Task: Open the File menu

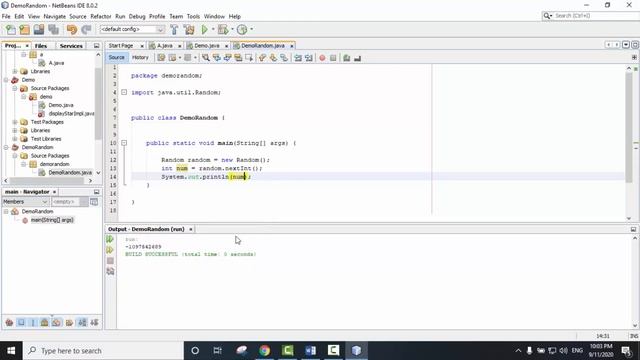Action: point(6,16)
